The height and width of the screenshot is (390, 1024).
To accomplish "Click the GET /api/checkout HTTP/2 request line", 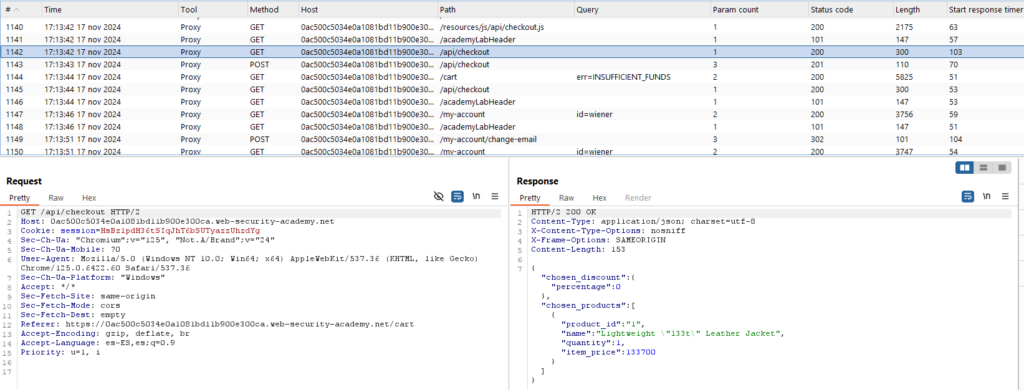I will [x=80, y=212].
